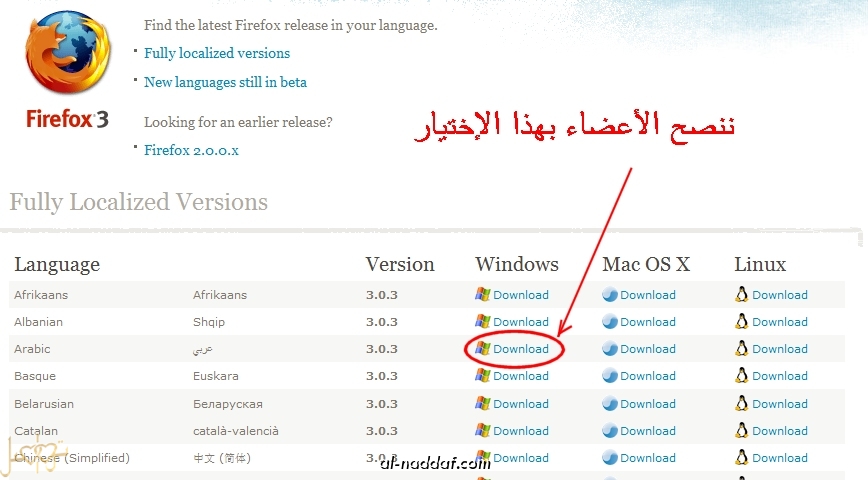Download Chinese (Simplified) Firefox for Mac OS X
Screen dimensions: 868x480
tap(648, 458)
